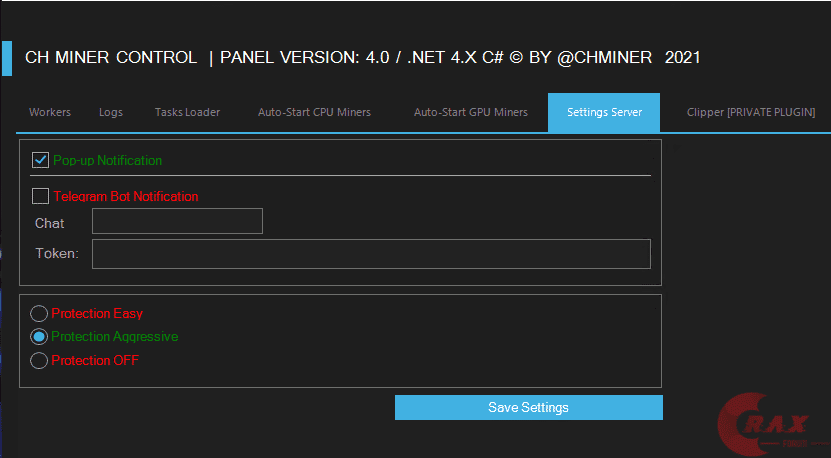The height and width of the screenshot is (458, 831).
Task: Click the Chat field label
Action: (50, 223)
